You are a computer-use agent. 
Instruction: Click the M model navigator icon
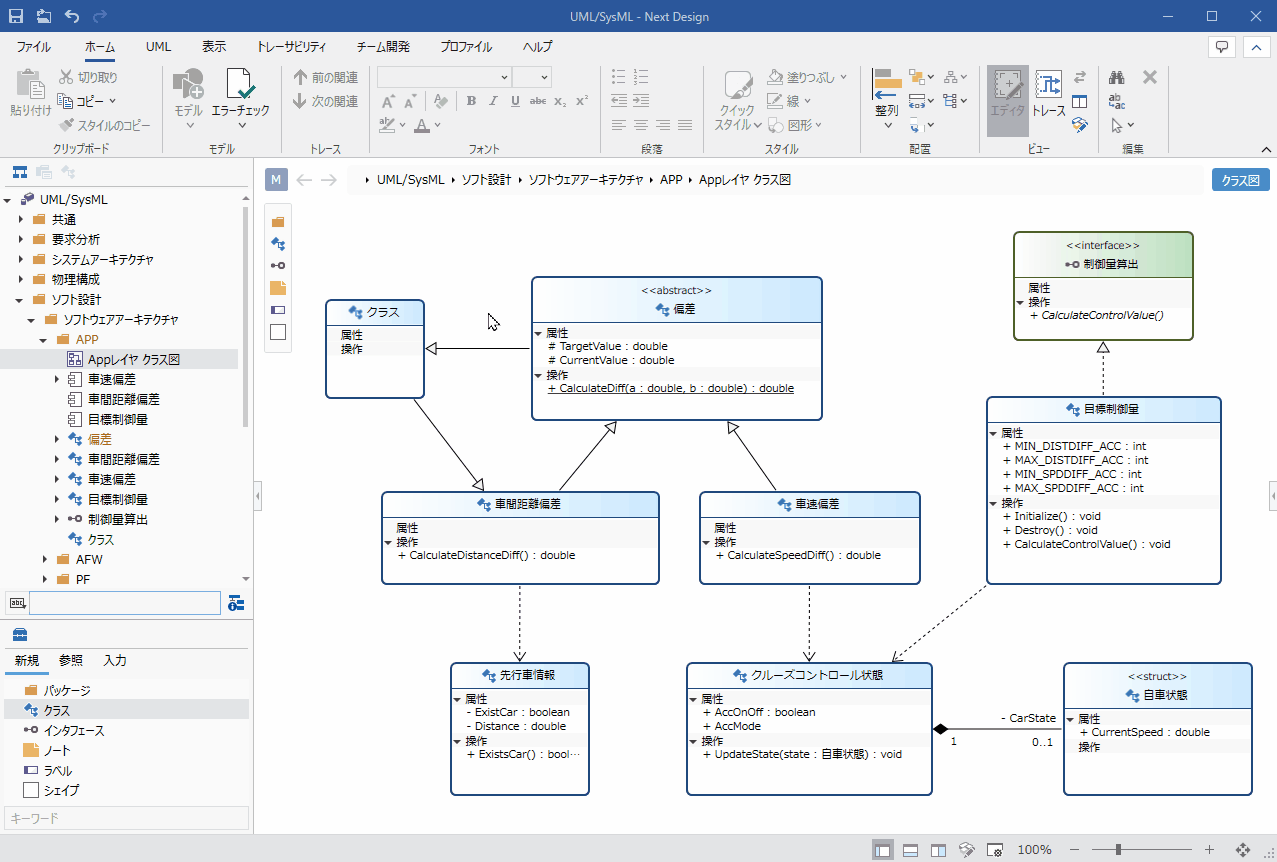tap(277, 180)
